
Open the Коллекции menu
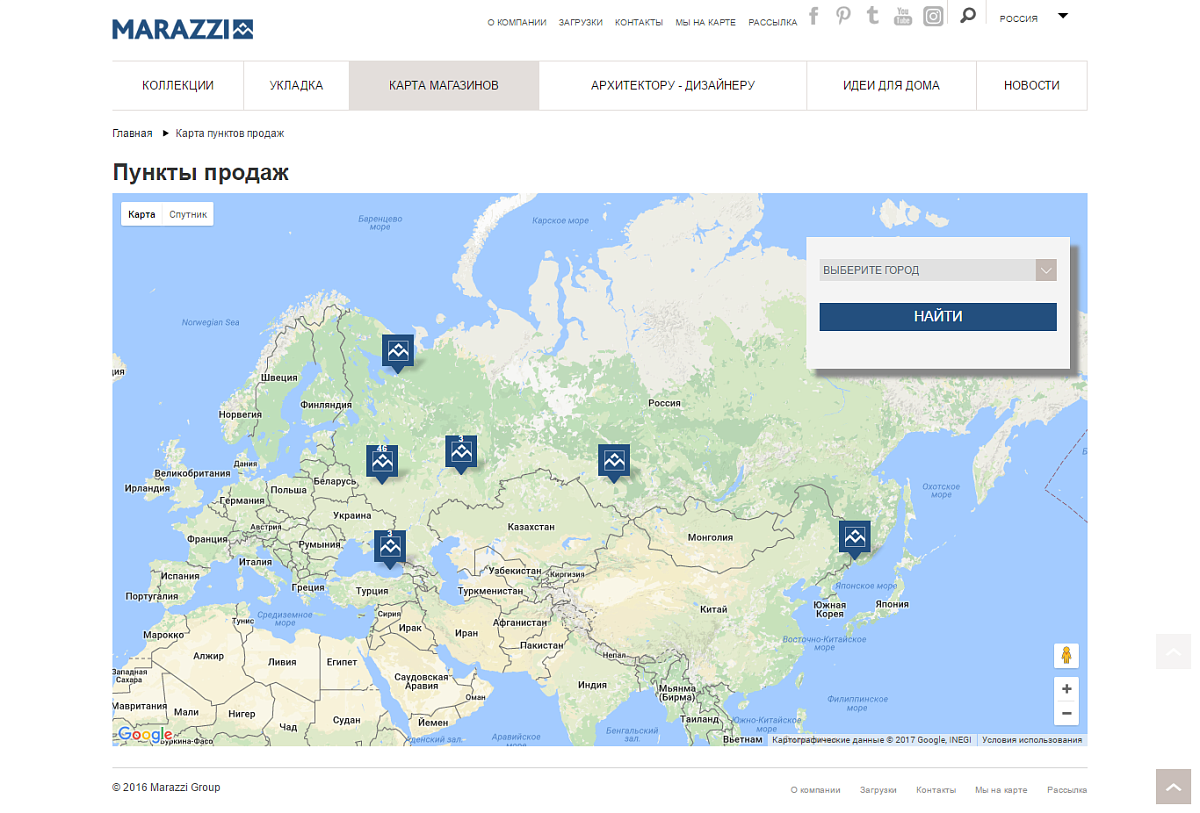(x=178, y=85)
